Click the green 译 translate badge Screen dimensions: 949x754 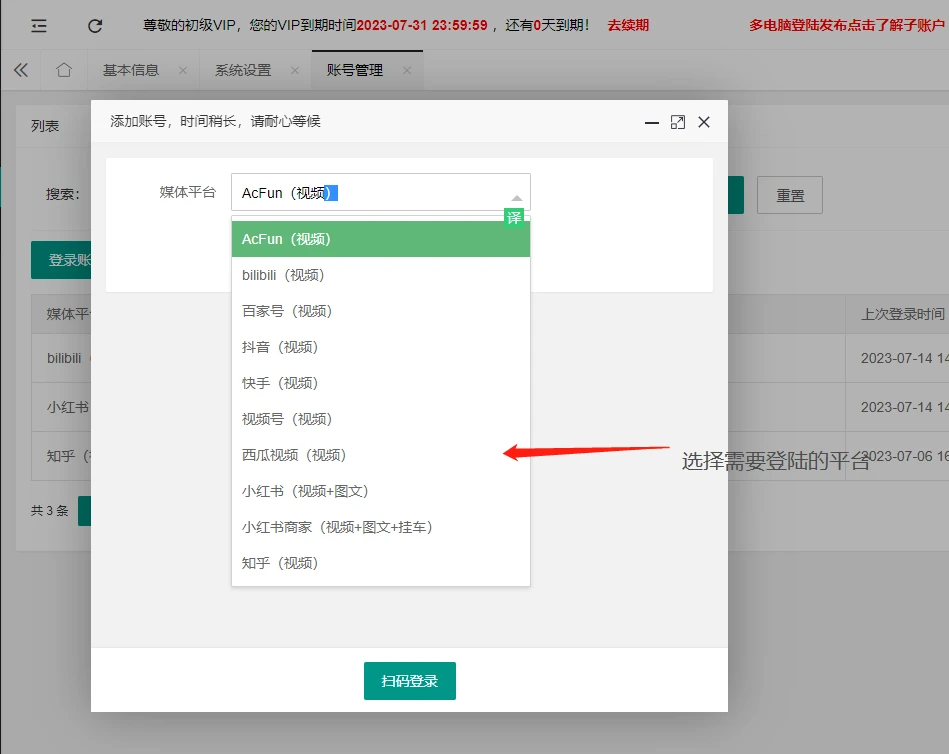click(x=514, y=217)
